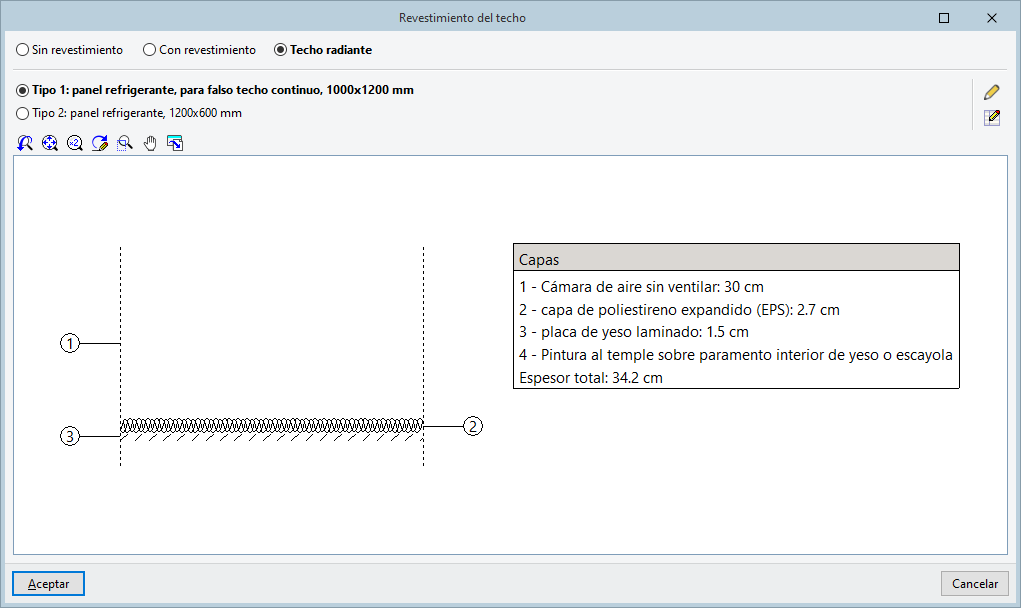Click the 'Cámara de aire sin ventilar: 30 cm' row

coord(641,287)
